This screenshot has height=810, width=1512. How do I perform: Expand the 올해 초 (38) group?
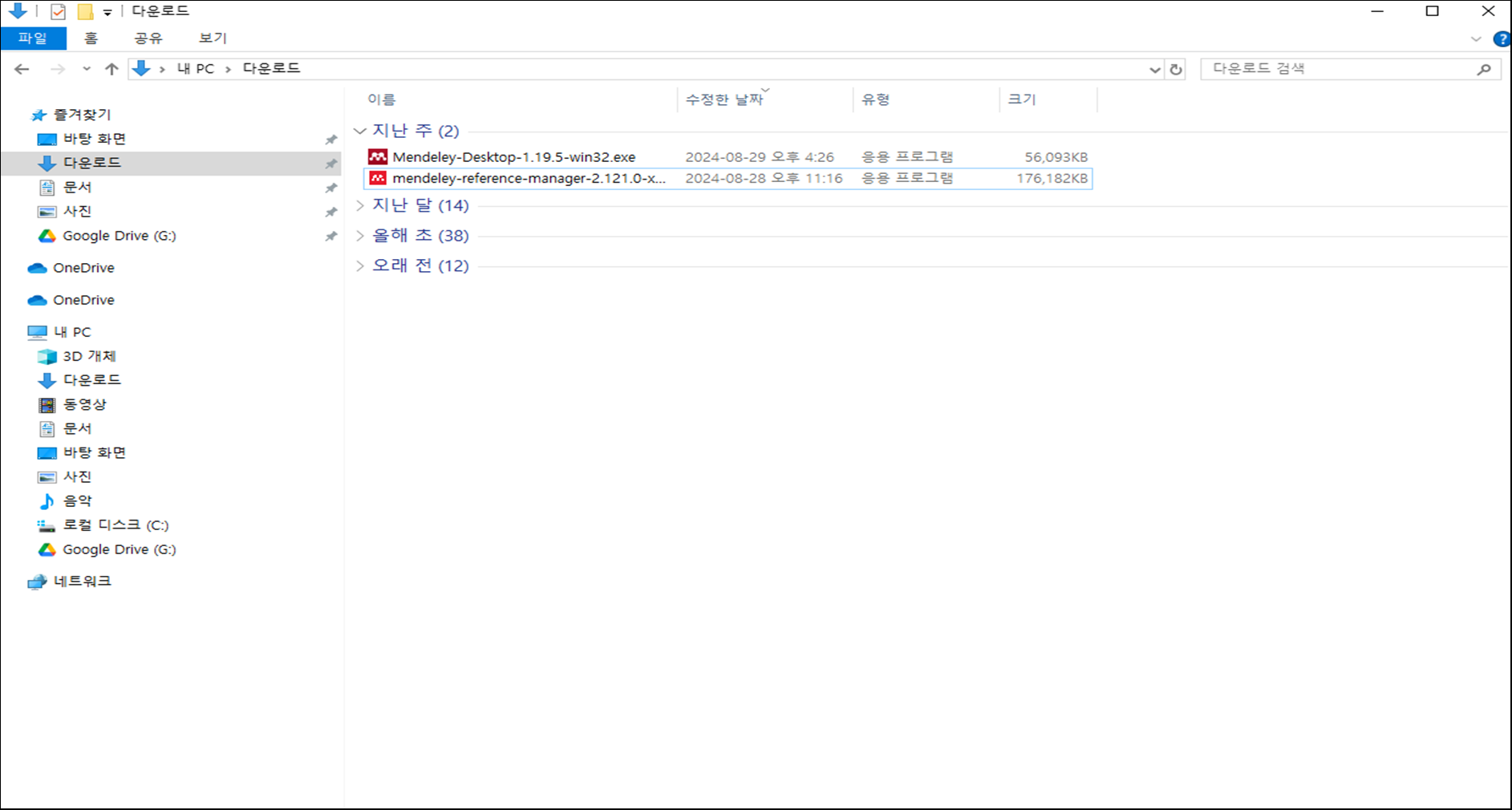(x=360, y=236)
